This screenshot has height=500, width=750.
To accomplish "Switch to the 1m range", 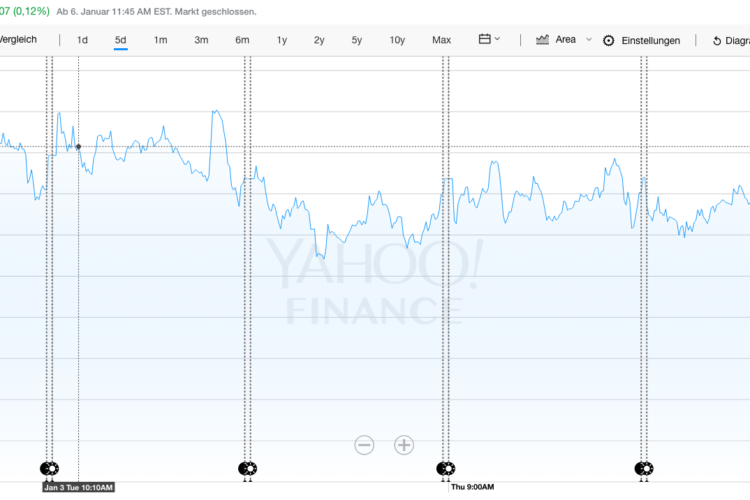I will click(160, 40).
